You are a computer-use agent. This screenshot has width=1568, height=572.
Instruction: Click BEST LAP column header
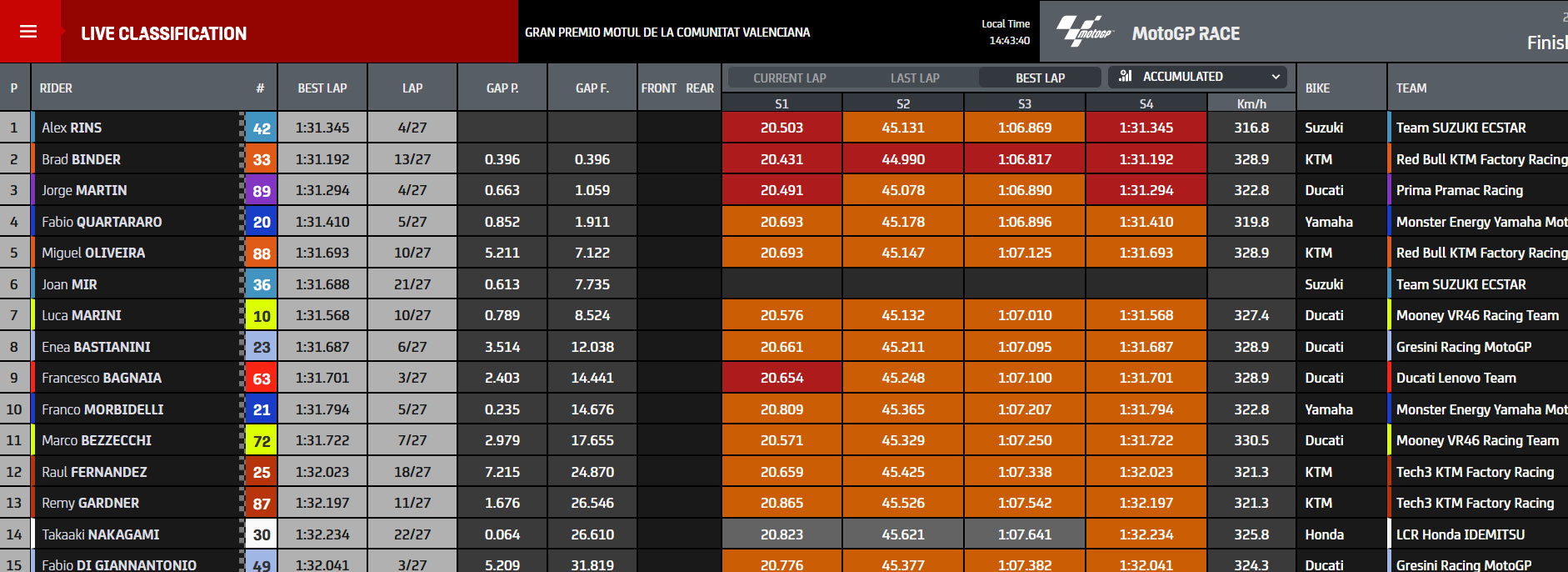tap(322, 88)
